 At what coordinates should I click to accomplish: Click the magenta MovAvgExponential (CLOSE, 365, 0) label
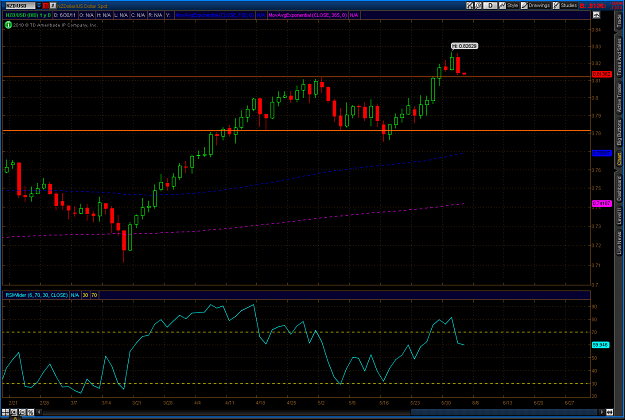[307, 15]
